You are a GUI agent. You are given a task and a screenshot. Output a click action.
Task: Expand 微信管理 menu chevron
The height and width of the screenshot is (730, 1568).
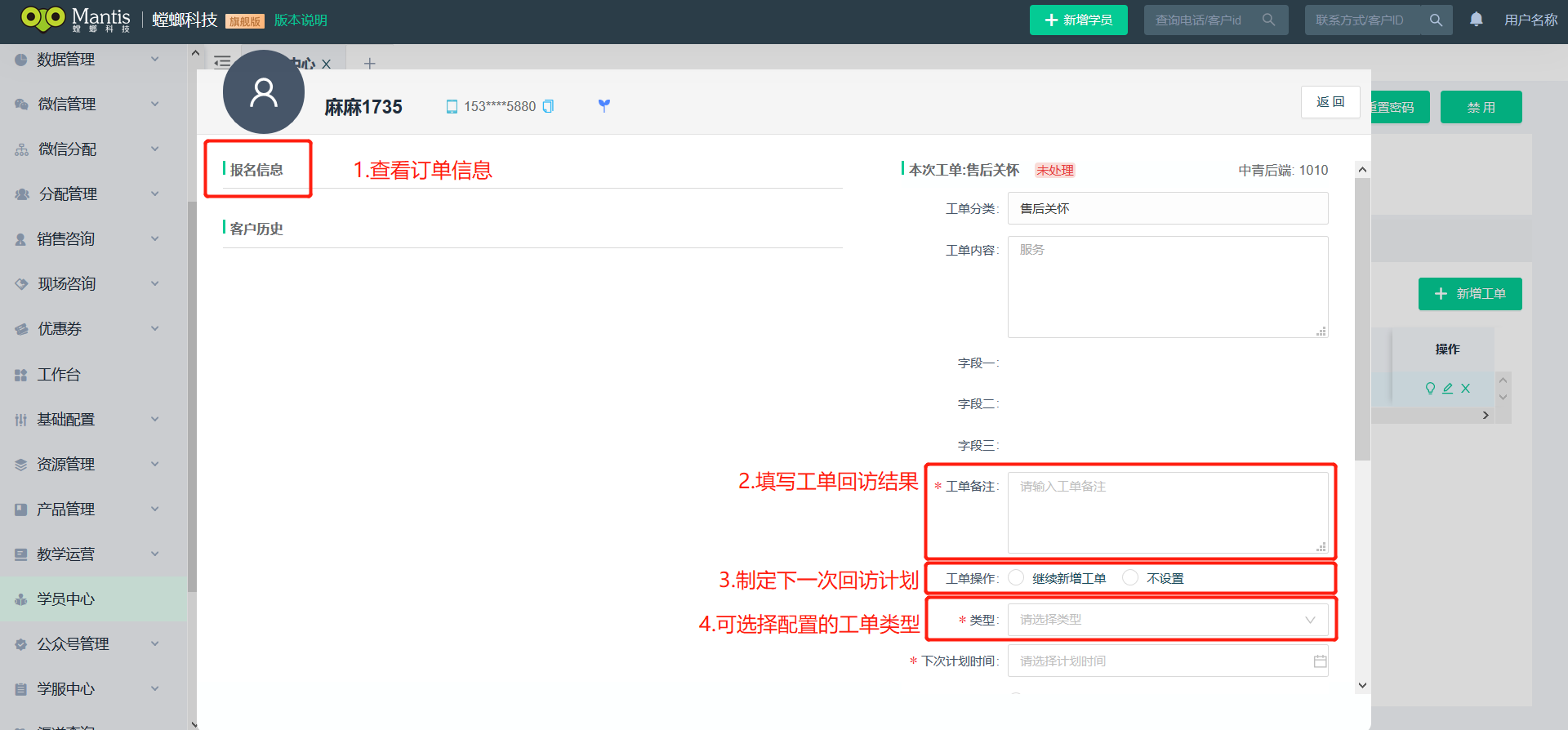pyautogui.click(x=155, y=105)
